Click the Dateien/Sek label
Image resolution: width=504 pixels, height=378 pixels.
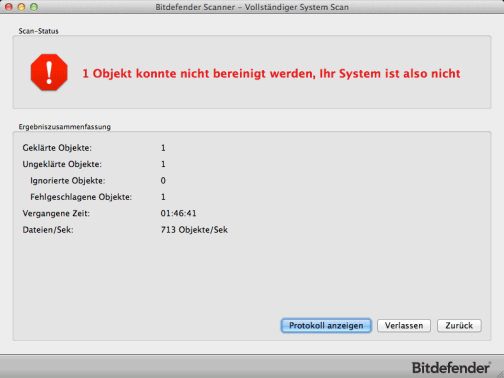(48, 230)
